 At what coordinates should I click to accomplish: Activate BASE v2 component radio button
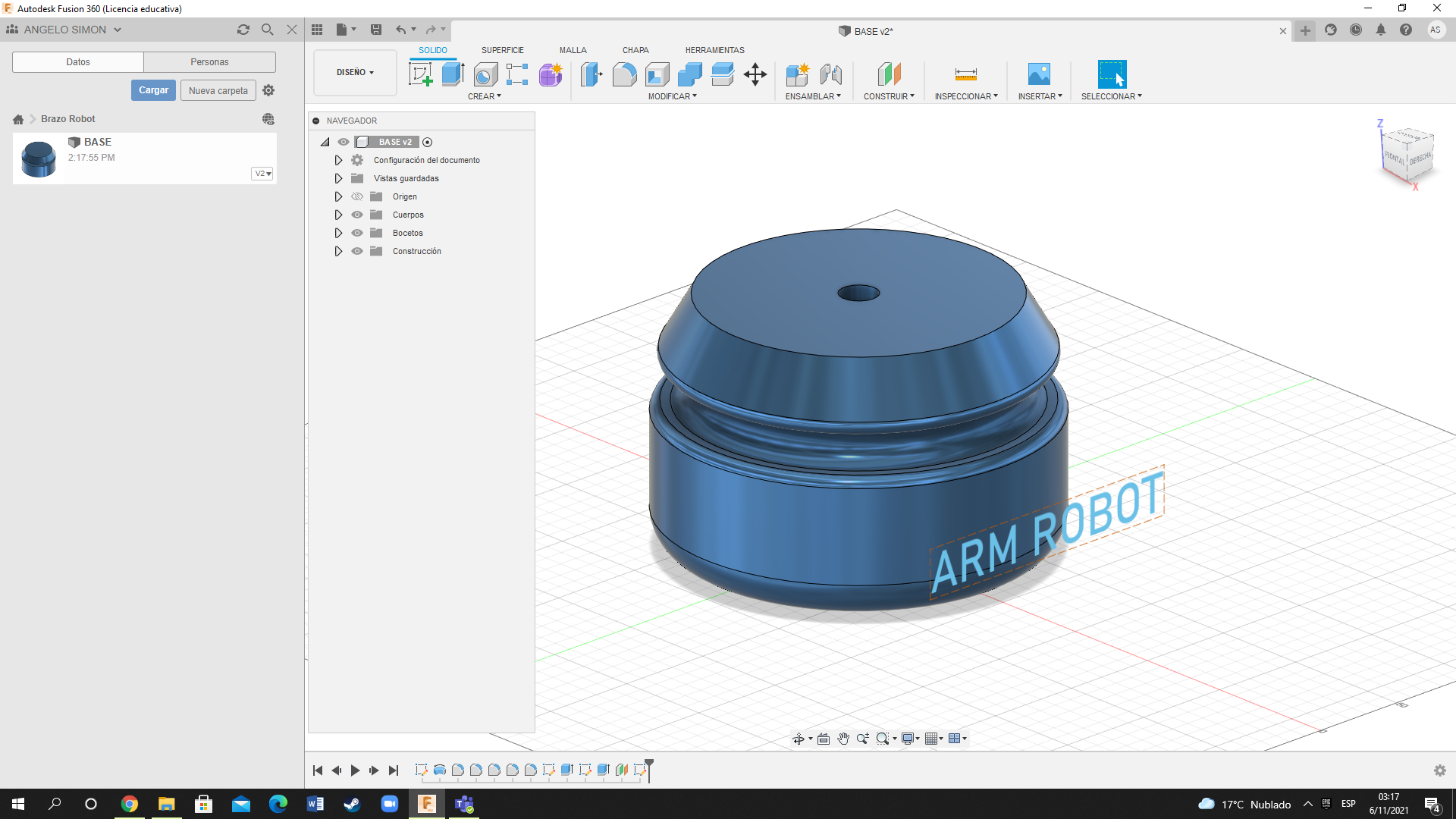(428, 142)
